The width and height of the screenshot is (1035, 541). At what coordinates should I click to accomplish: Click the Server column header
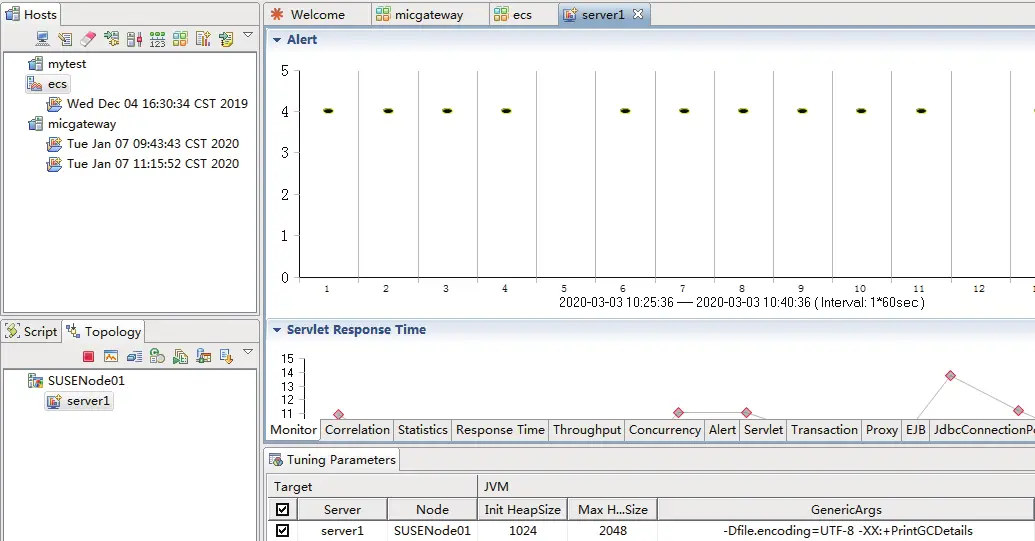tap(342, 509)
